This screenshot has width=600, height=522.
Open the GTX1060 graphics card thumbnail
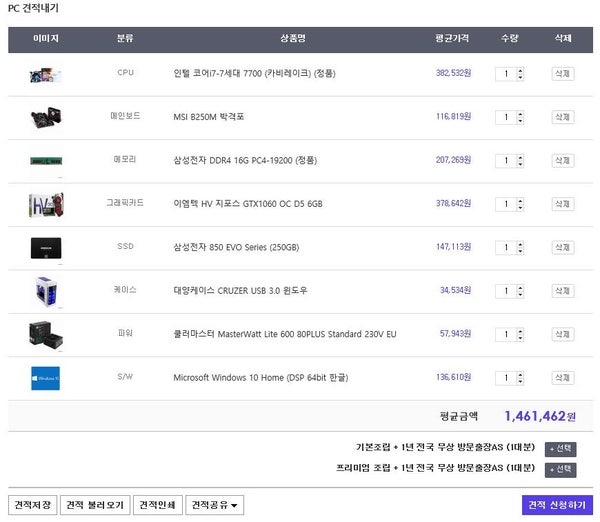click(x=46, y=205)
